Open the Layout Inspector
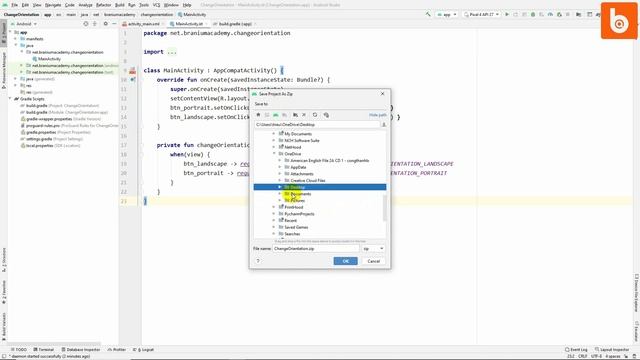This screenshot has width=640, height=360. [612, 350]
